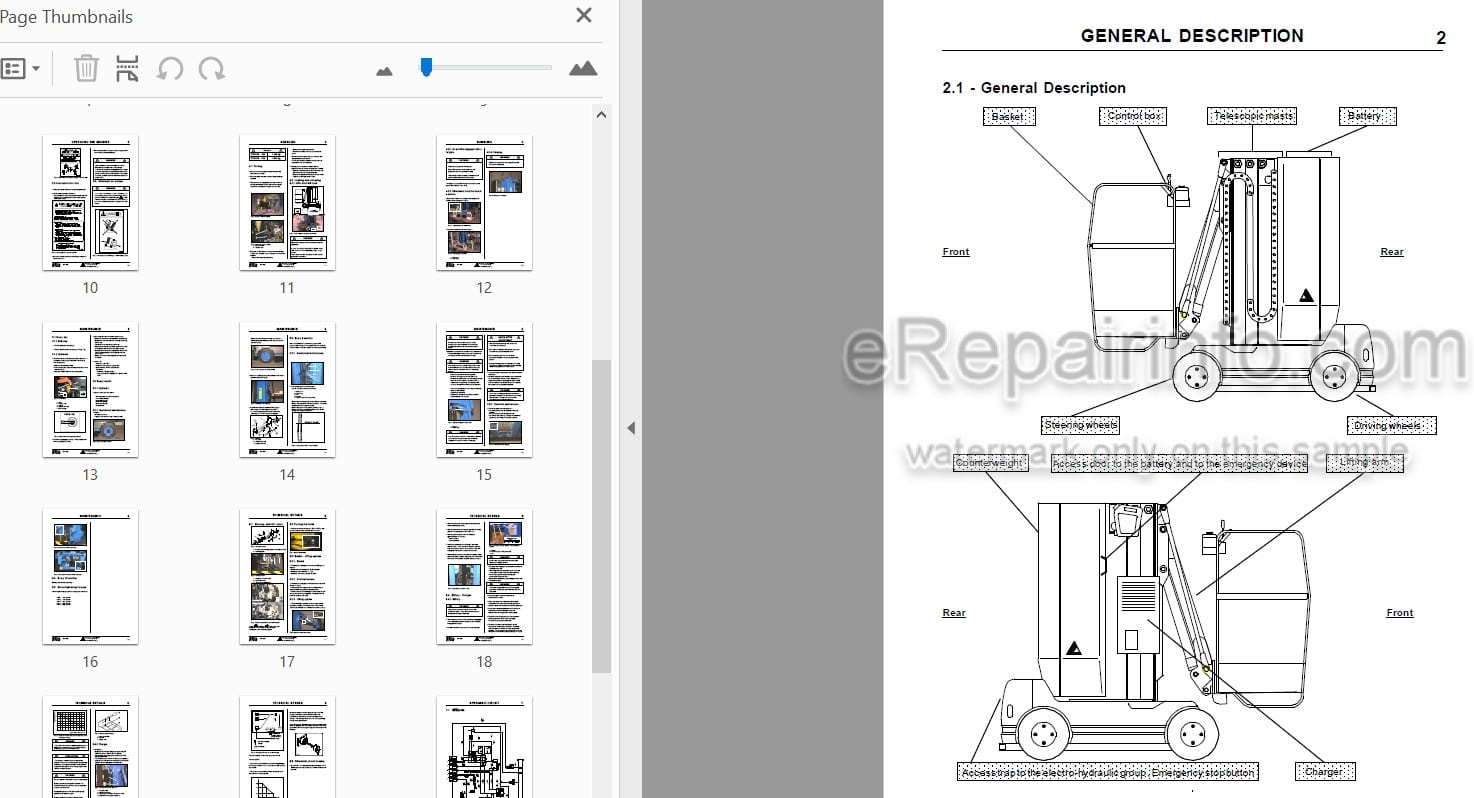
Task: Enlarge thumbnail size with large mountain icon
Action: tap(583, 68)
